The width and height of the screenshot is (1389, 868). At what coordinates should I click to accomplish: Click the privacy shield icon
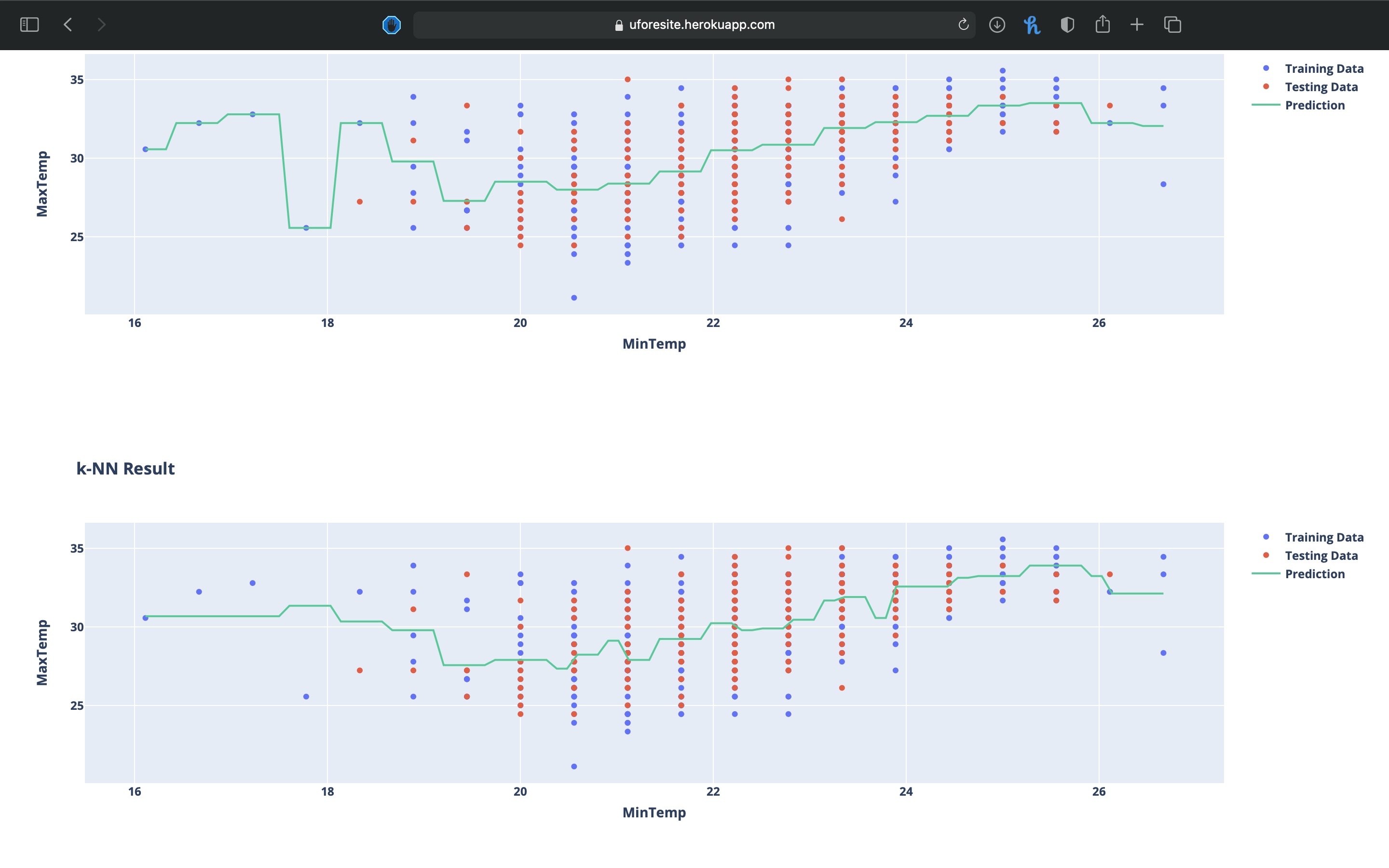tap(1067, 25)
